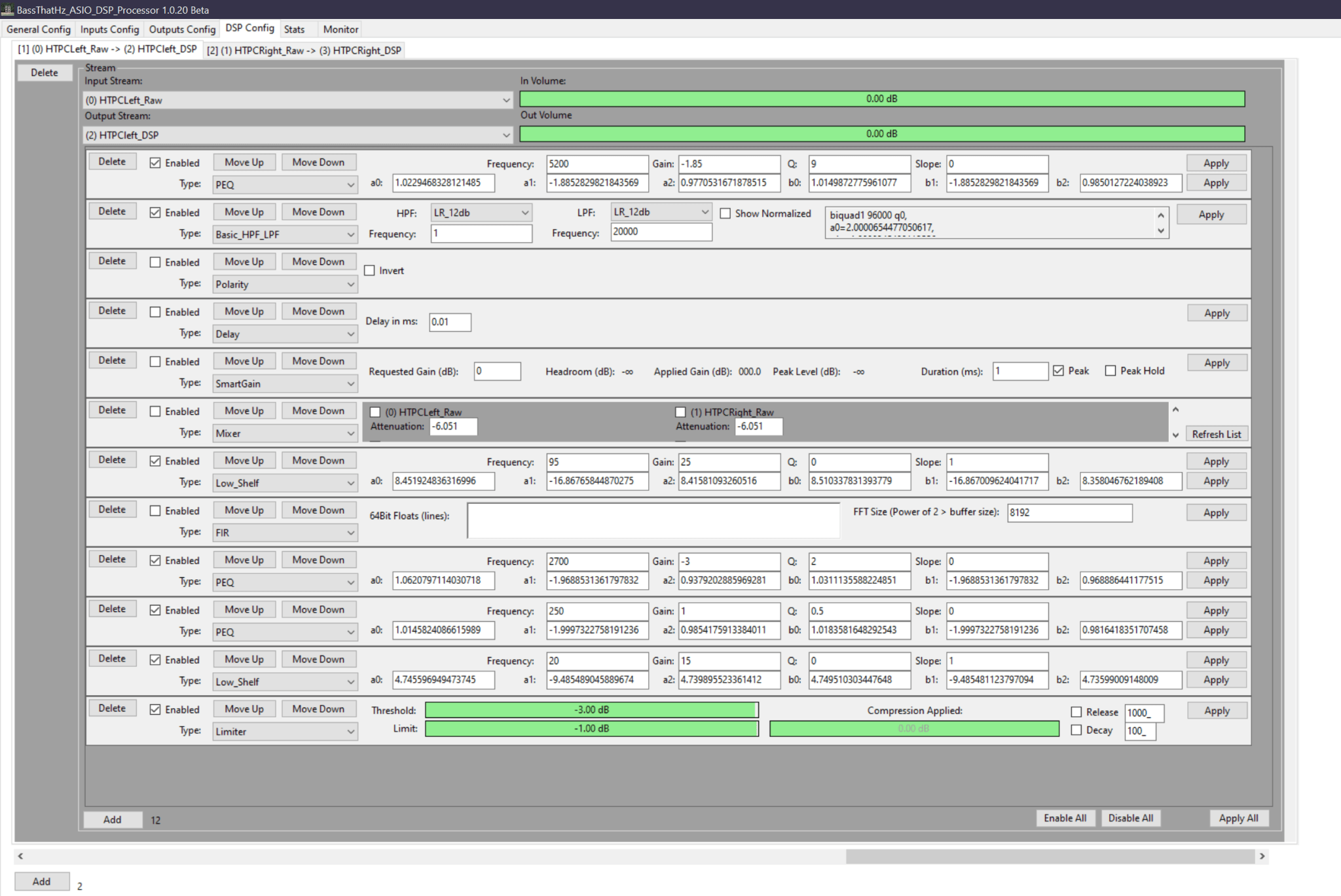Open the Mixer type dropdown
Image resolution: width=1341 pixels, height=896 pixels.
pyautogui.click(x=285, y=433)
